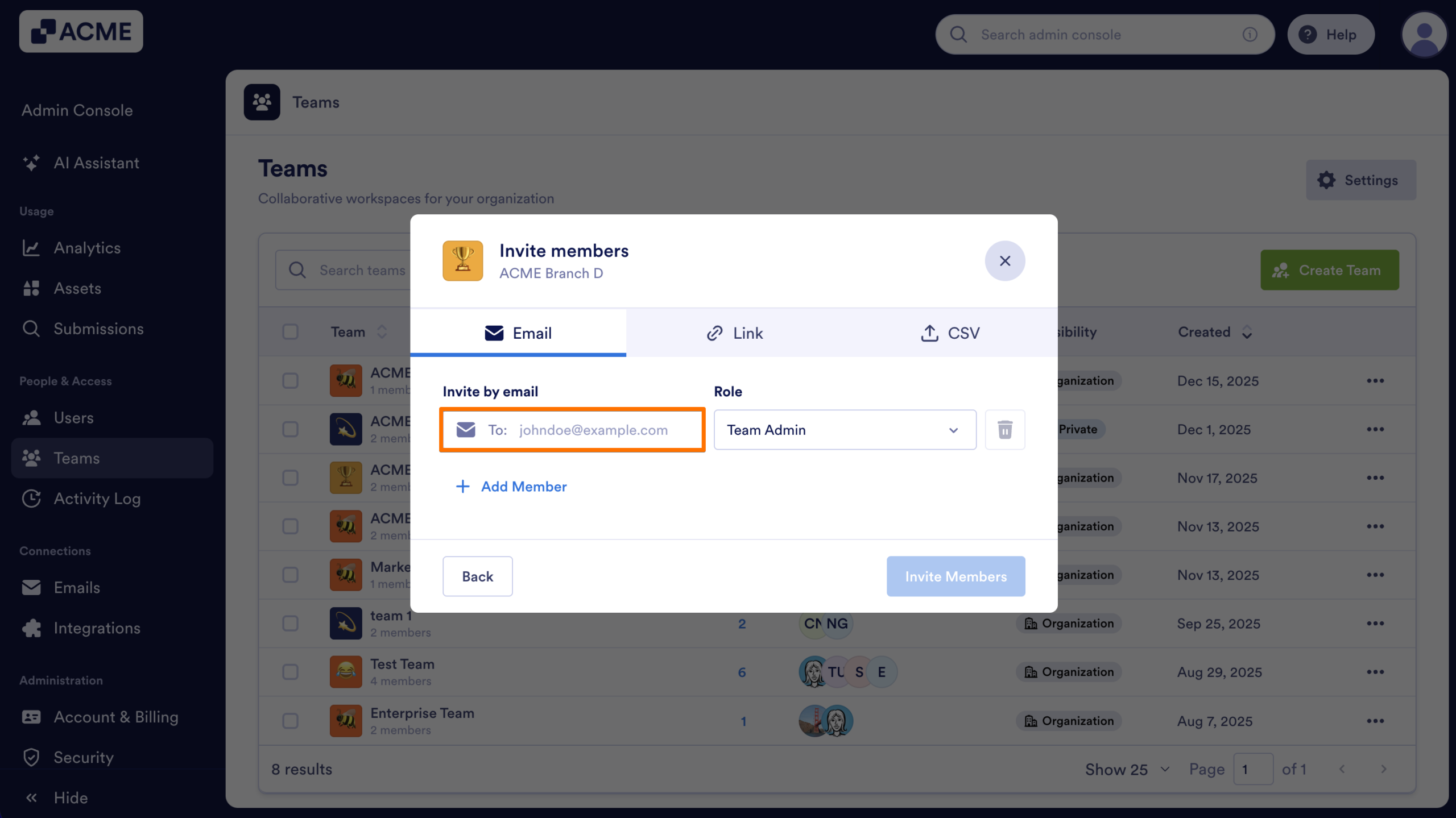Open the Emails connections page
Screen dimensions: 1456x818
point(77,587)
